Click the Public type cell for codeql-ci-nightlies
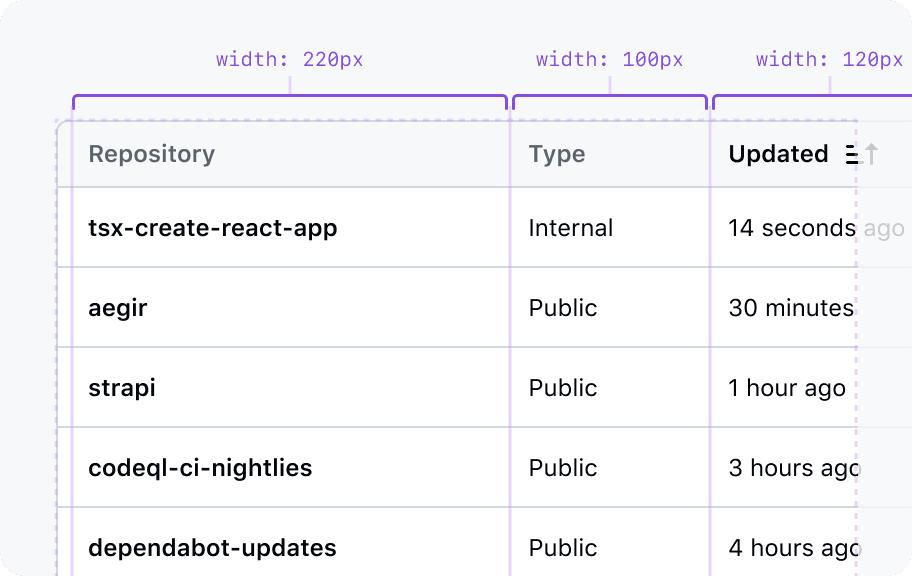912x576 pixels. pos(563,468)
